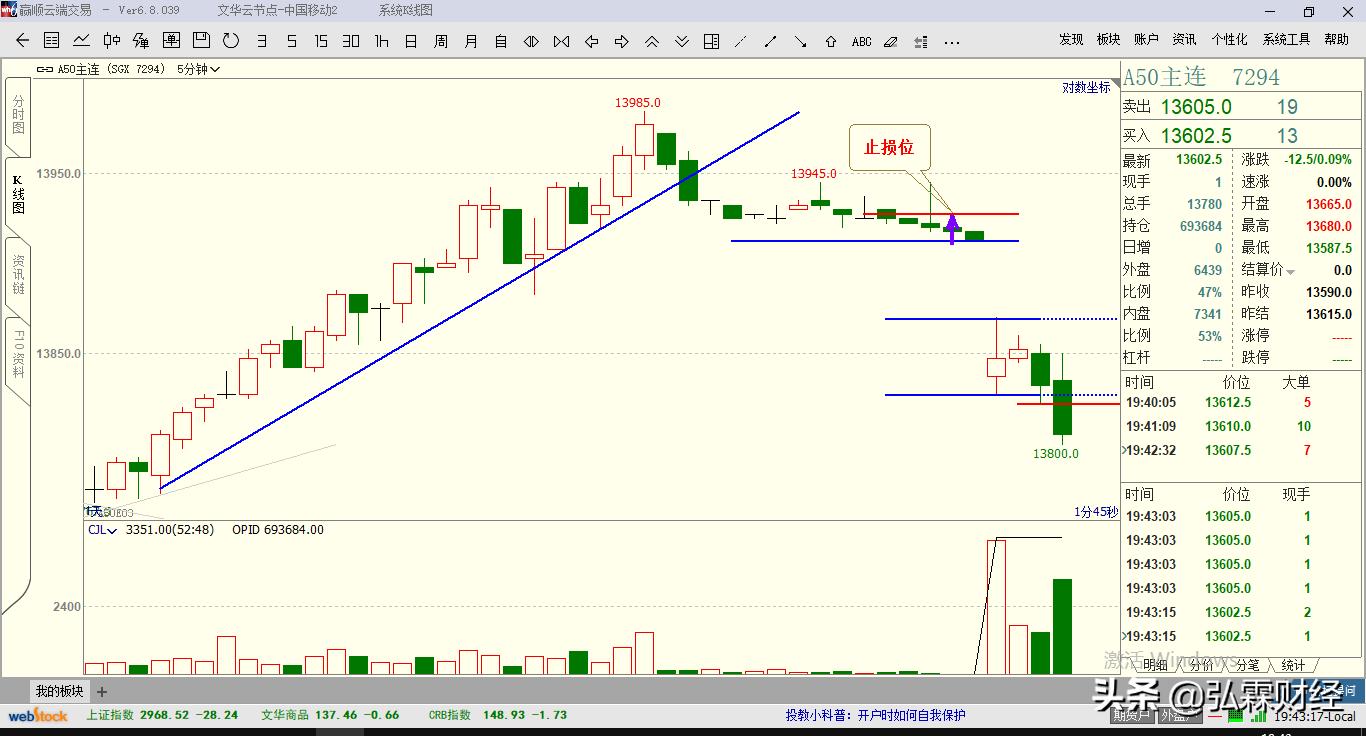Click the back arrow toolbar icon
The height and width of the screenshot is (736, 1366).
[22, 41]
